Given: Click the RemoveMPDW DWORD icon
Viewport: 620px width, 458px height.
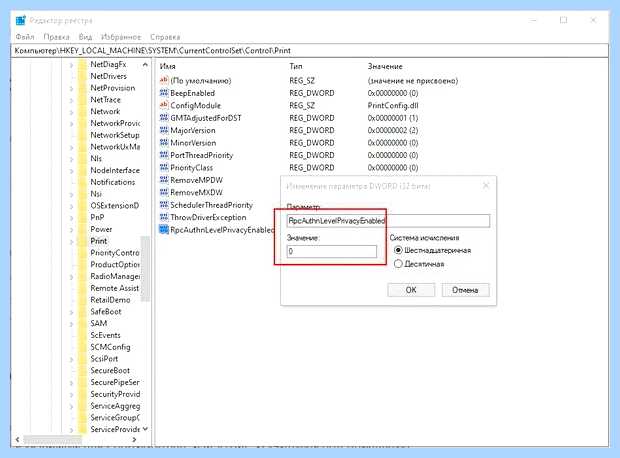Looking at the screenshot, I should 164,180.
